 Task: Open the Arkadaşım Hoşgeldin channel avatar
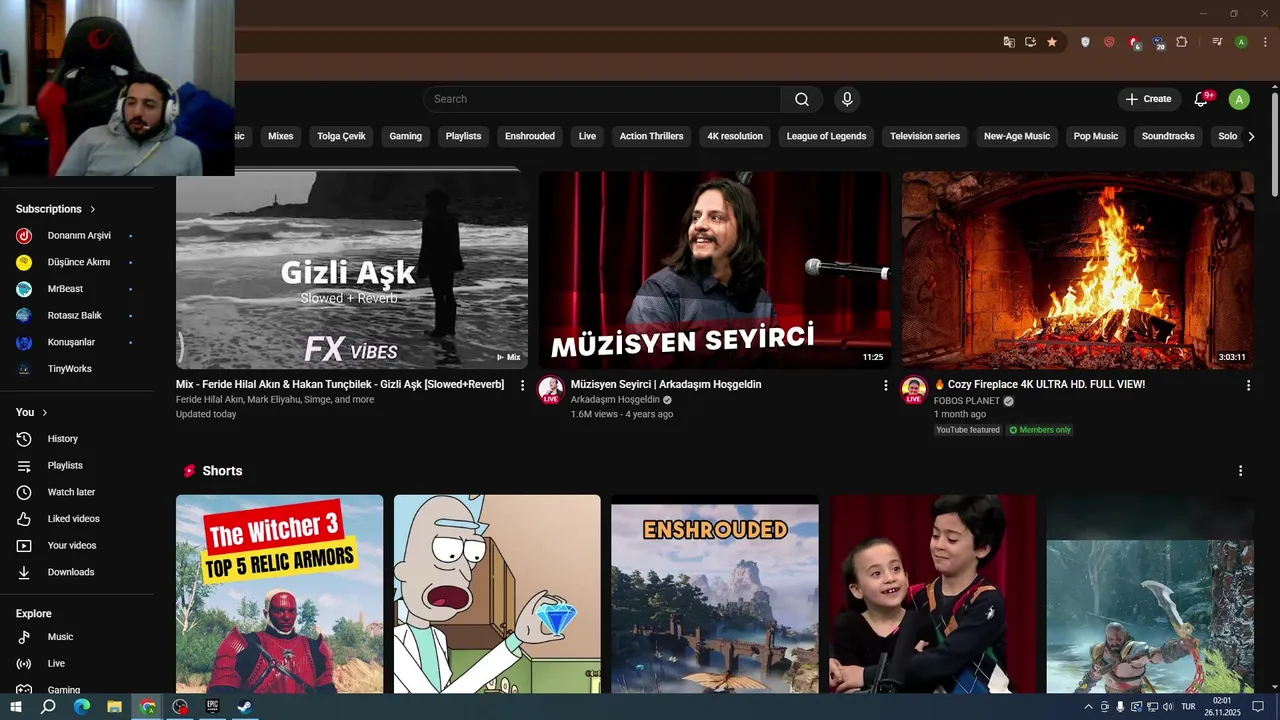550,390
